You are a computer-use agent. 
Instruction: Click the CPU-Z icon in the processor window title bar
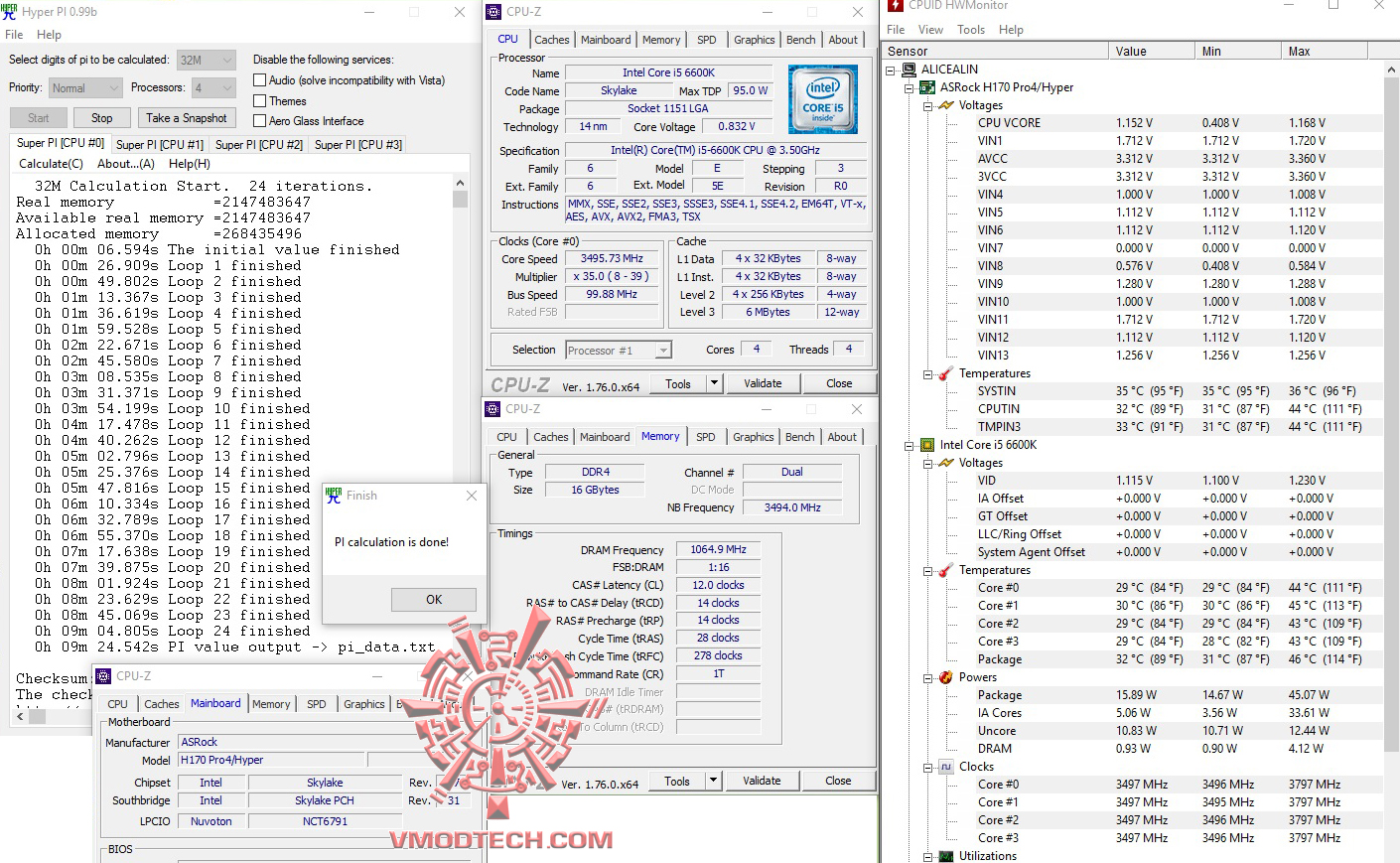coord(493,12)
